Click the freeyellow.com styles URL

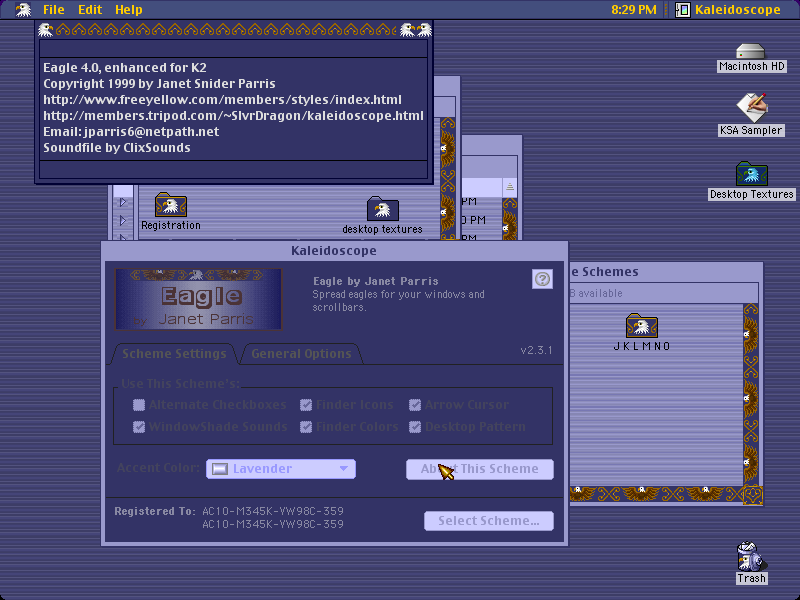point(222,99)
